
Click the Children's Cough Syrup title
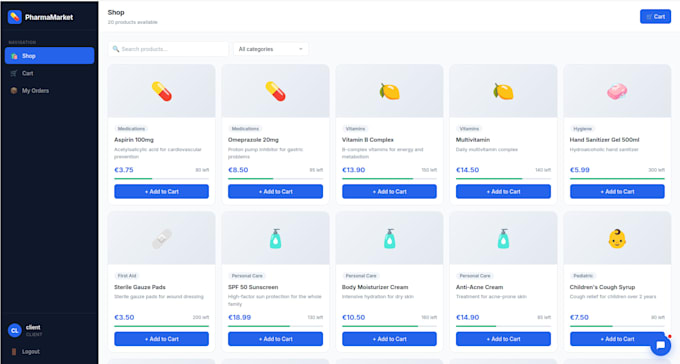[602, 287]
